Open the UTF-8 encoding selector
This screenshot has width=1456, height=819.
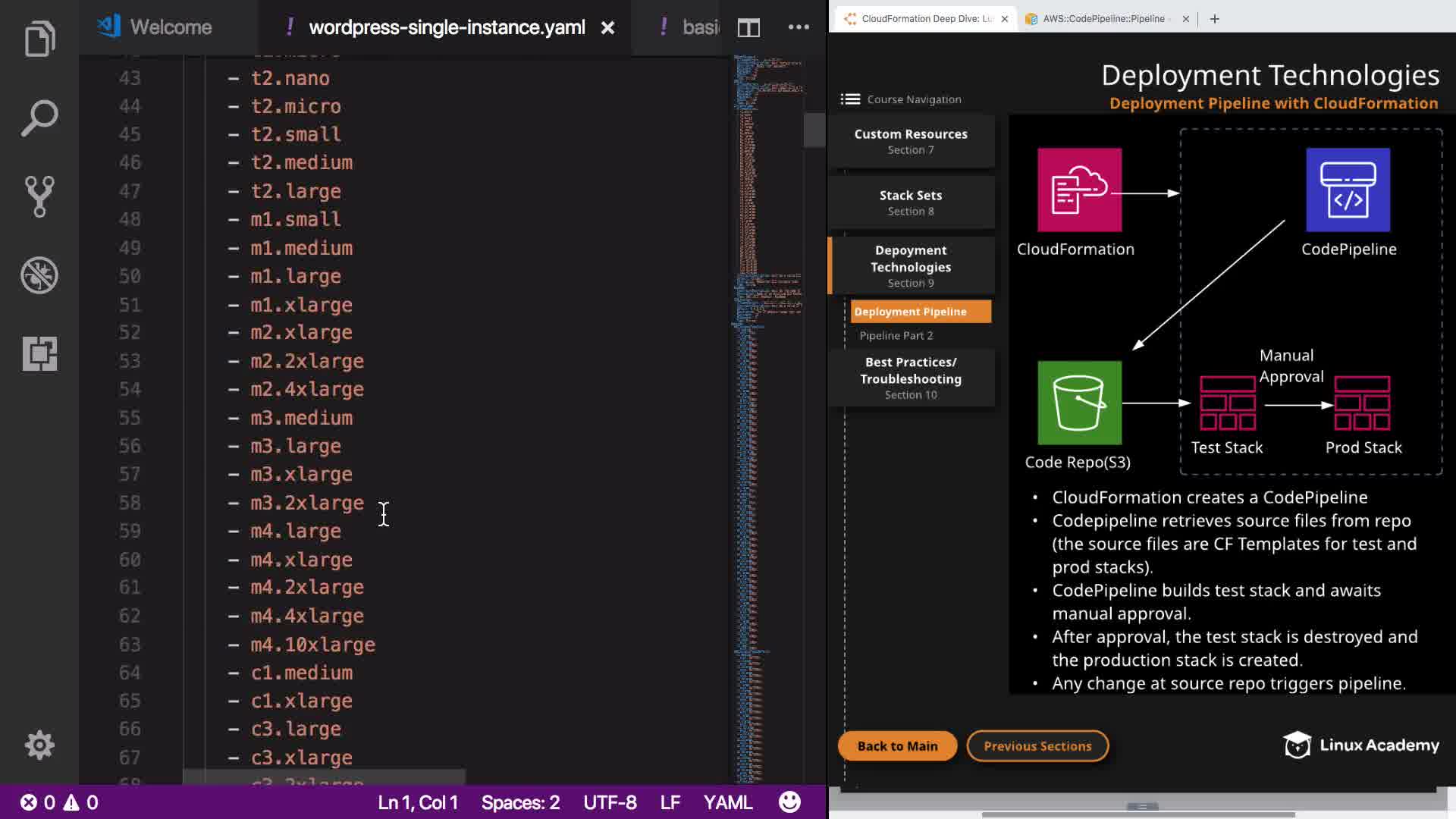tap(610, 802)
